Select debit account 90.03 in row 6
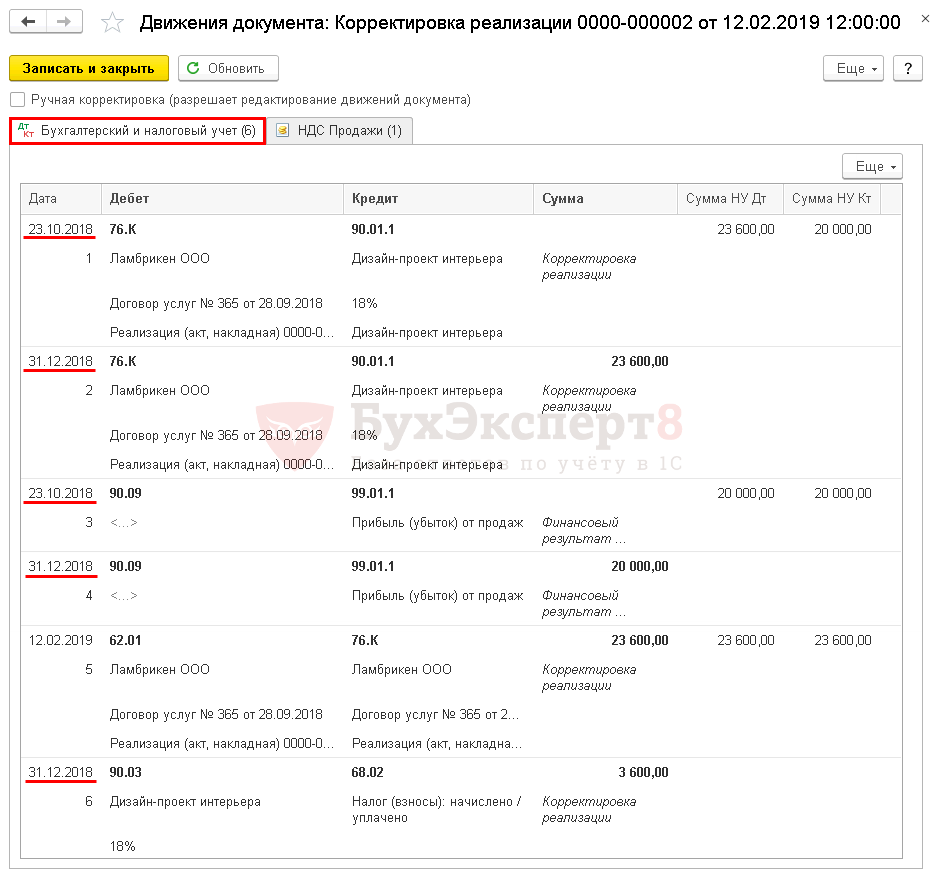The height and width of the screenshot is (874, 936). point(125,772)
